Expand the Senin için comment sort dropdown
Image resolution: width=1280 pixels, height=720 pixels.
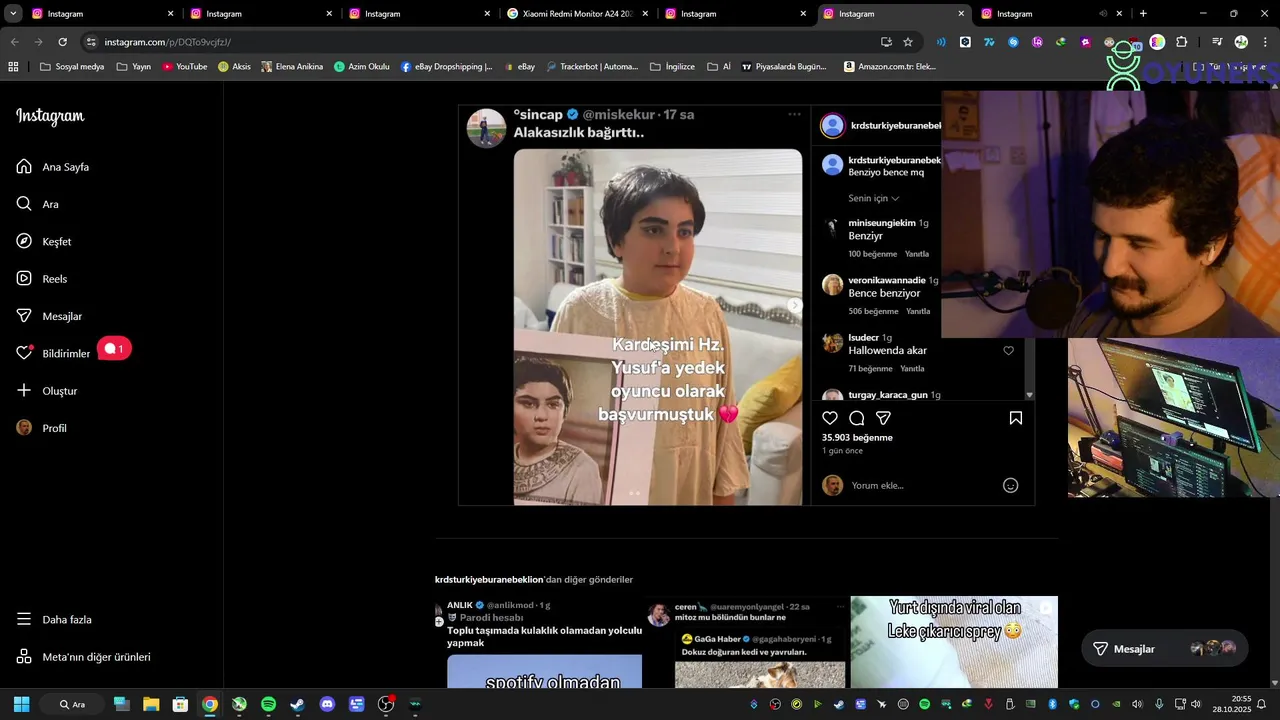[x=873, y=198]
